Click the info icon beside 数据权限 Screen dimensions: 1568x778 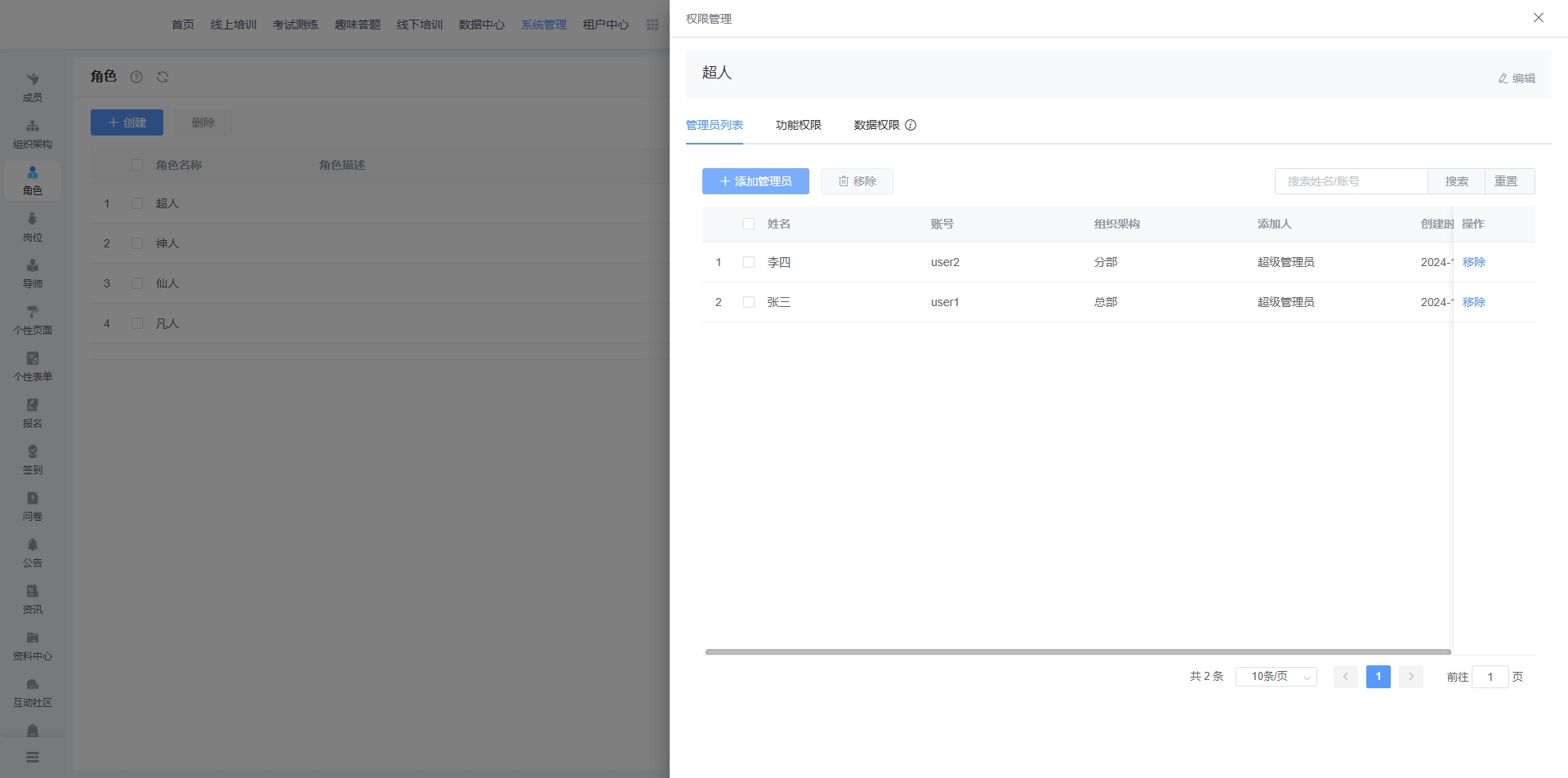pos(911,125)
